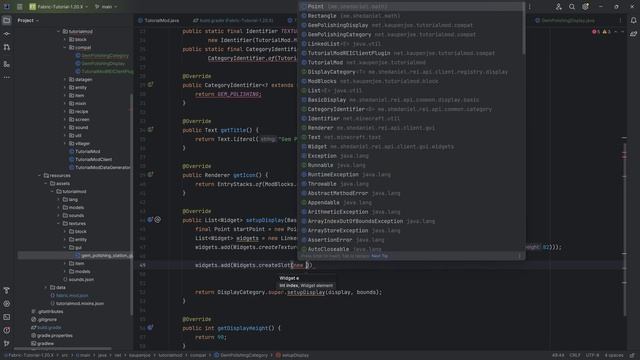
Task: Open the Build tool window icon
Action: pos(7,291)
